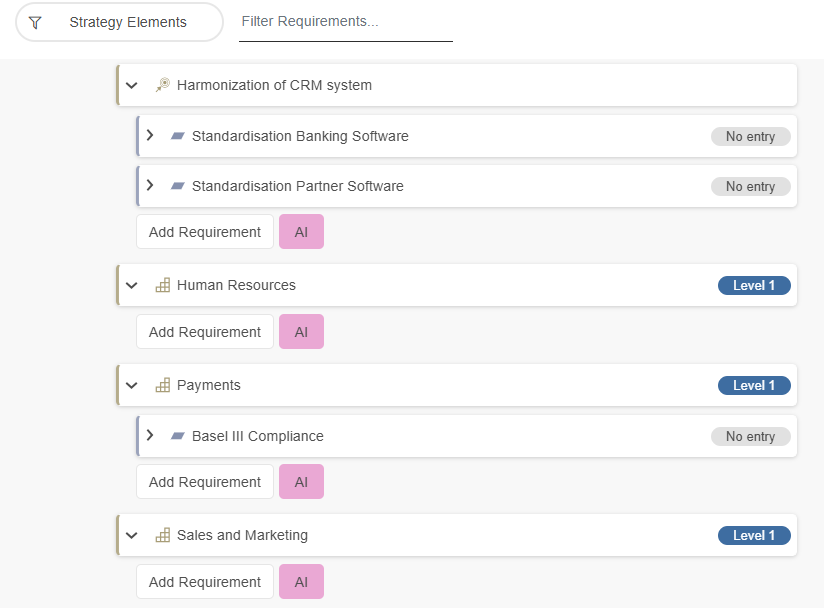Click No entry badge on Basel III Compliance
This screenshot has height=608, width=824.
click(x=750, y=436)
